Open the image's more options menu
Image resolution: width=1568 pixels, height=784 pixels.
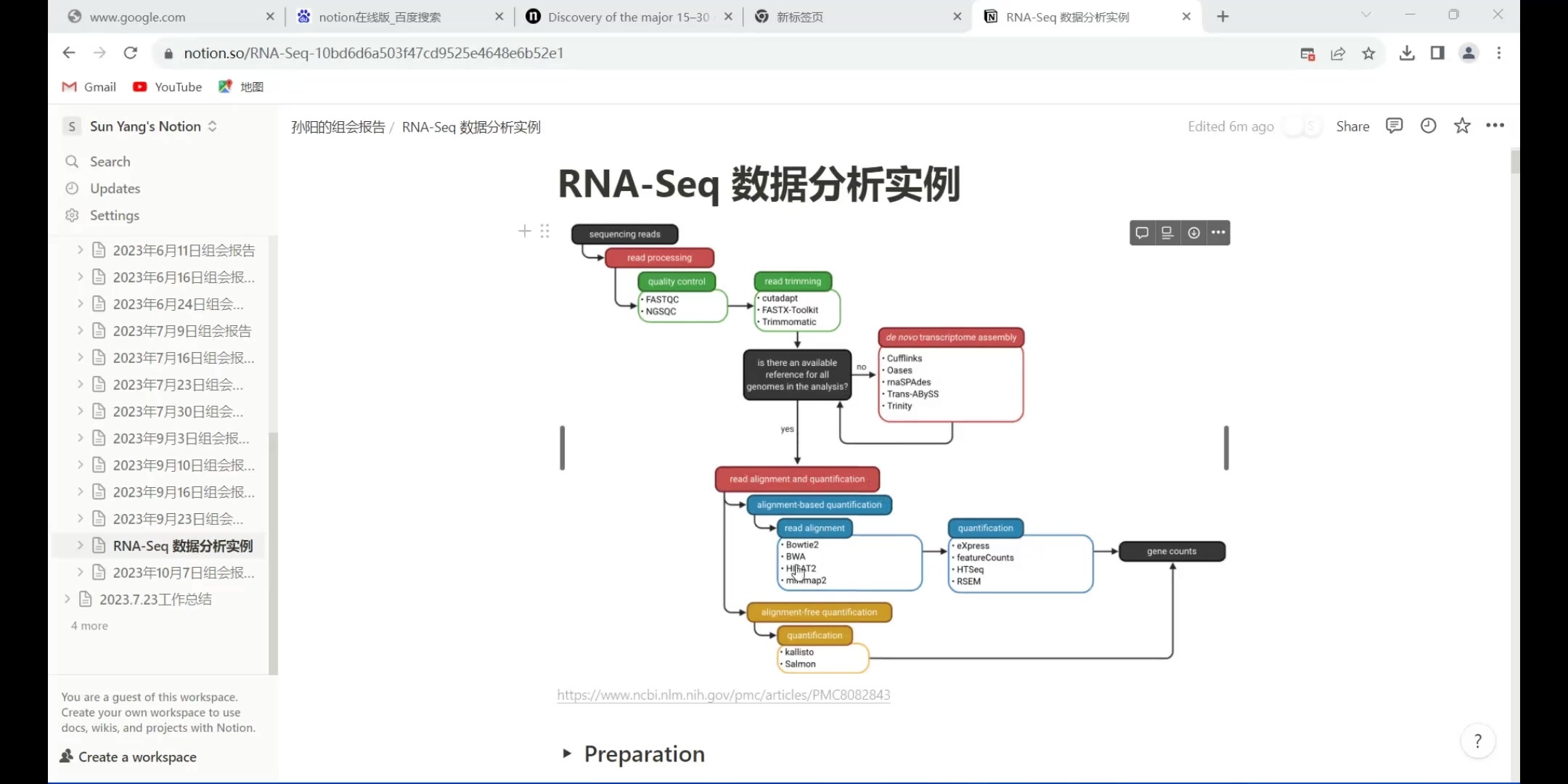(1218, 232)
